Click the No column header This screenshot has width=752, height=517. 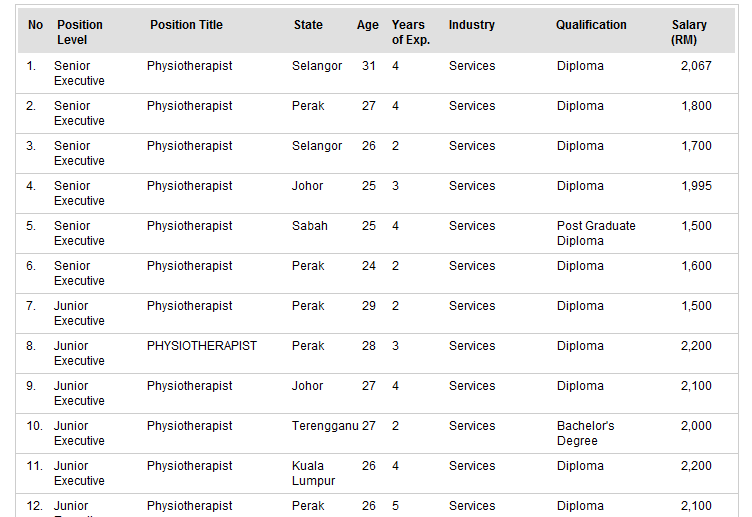(35, 25)
